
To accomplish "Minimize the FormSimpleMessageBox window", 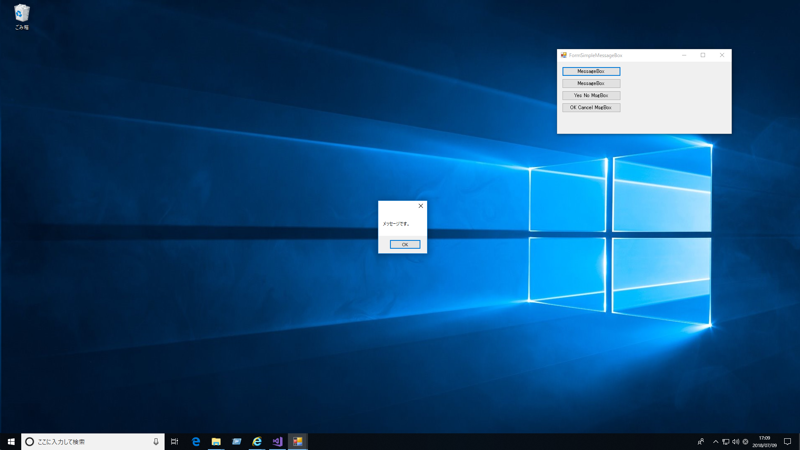I will 684,55.
